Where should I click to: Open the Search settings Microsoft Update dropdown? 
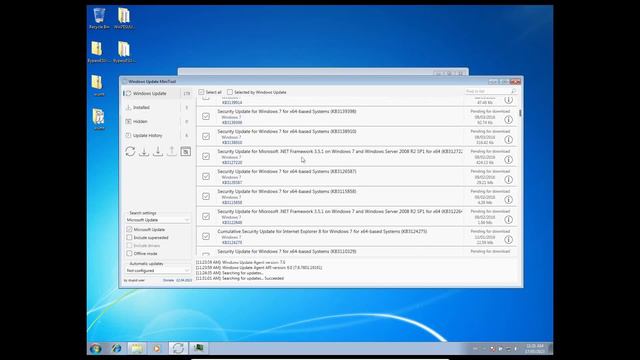click(158, 220)
